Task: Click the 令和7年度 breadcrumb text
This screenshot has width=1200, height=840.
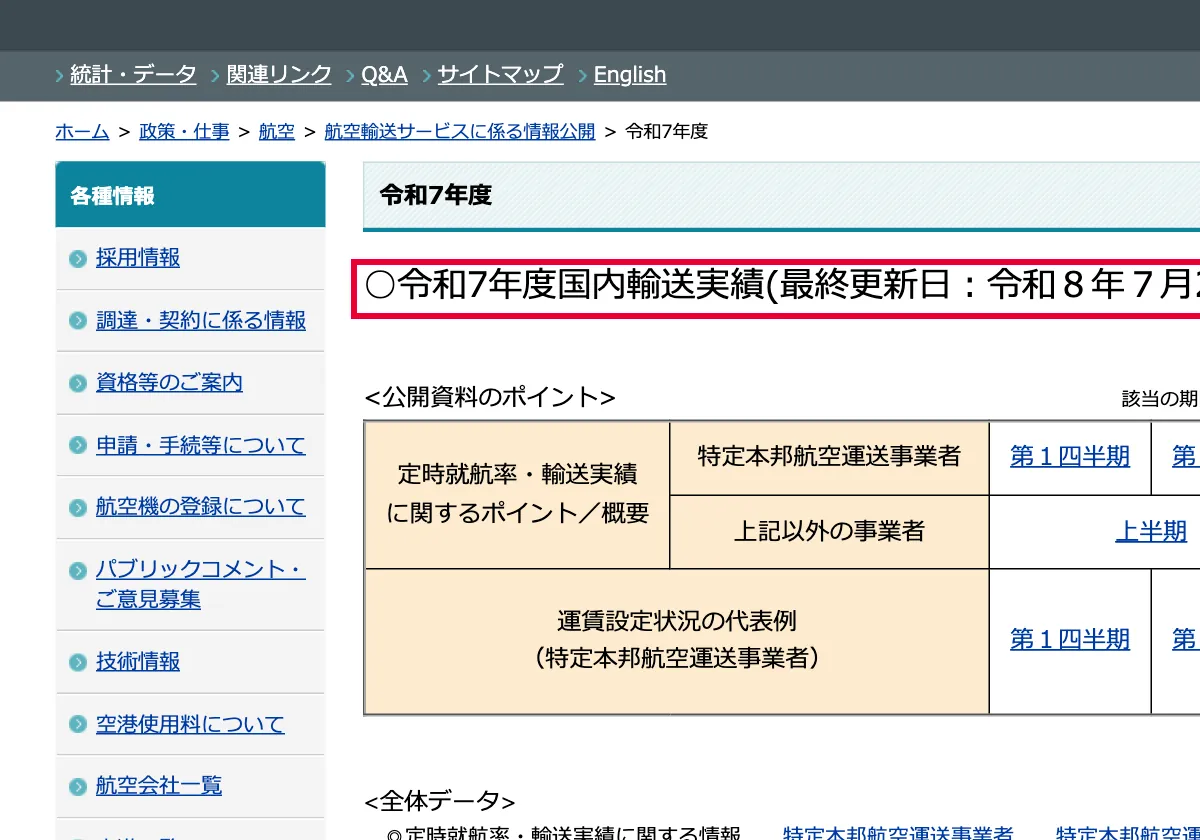Action: point(666,131)
